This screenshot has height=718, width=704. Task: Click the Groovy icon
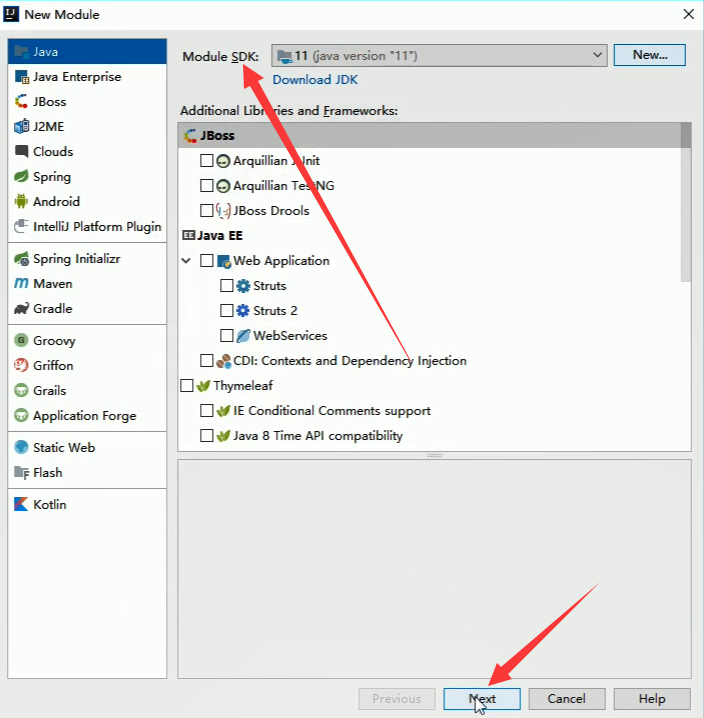[21, 340]
